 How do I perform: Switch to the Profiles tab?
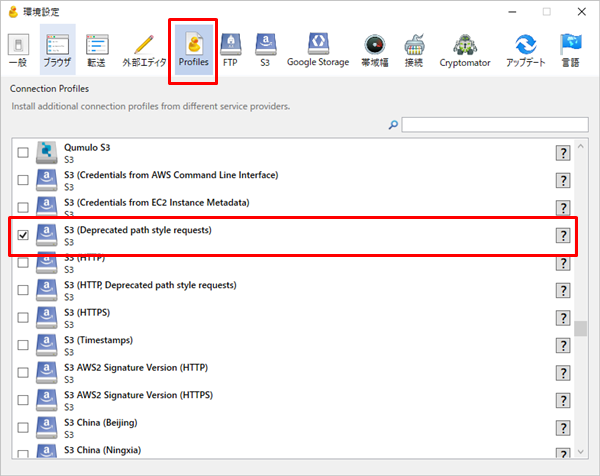tap(194, 49)
